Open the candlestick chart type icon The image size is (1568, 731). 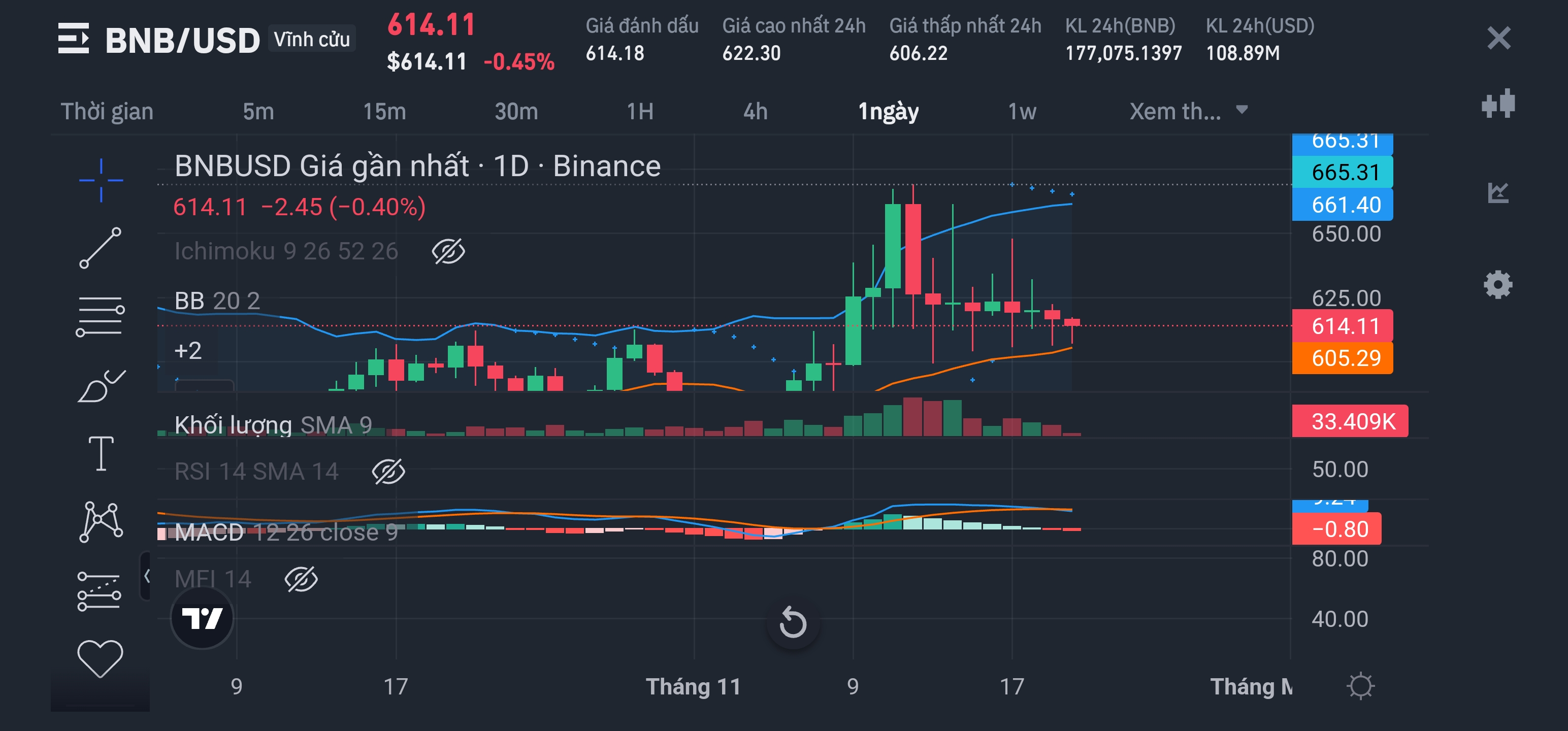[1497, 104]
